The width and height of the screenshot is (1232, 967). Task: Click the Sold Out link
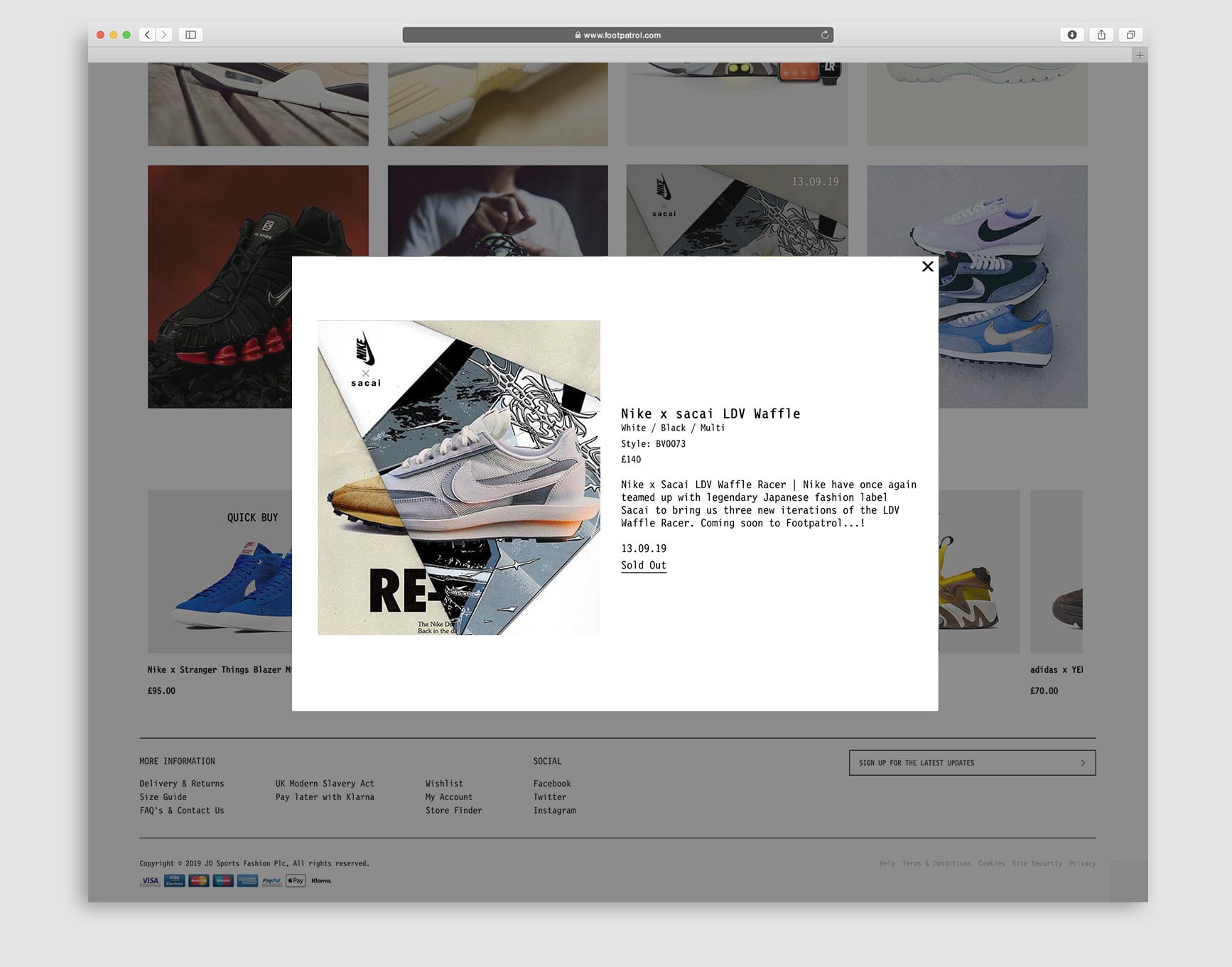coord(644,566)
